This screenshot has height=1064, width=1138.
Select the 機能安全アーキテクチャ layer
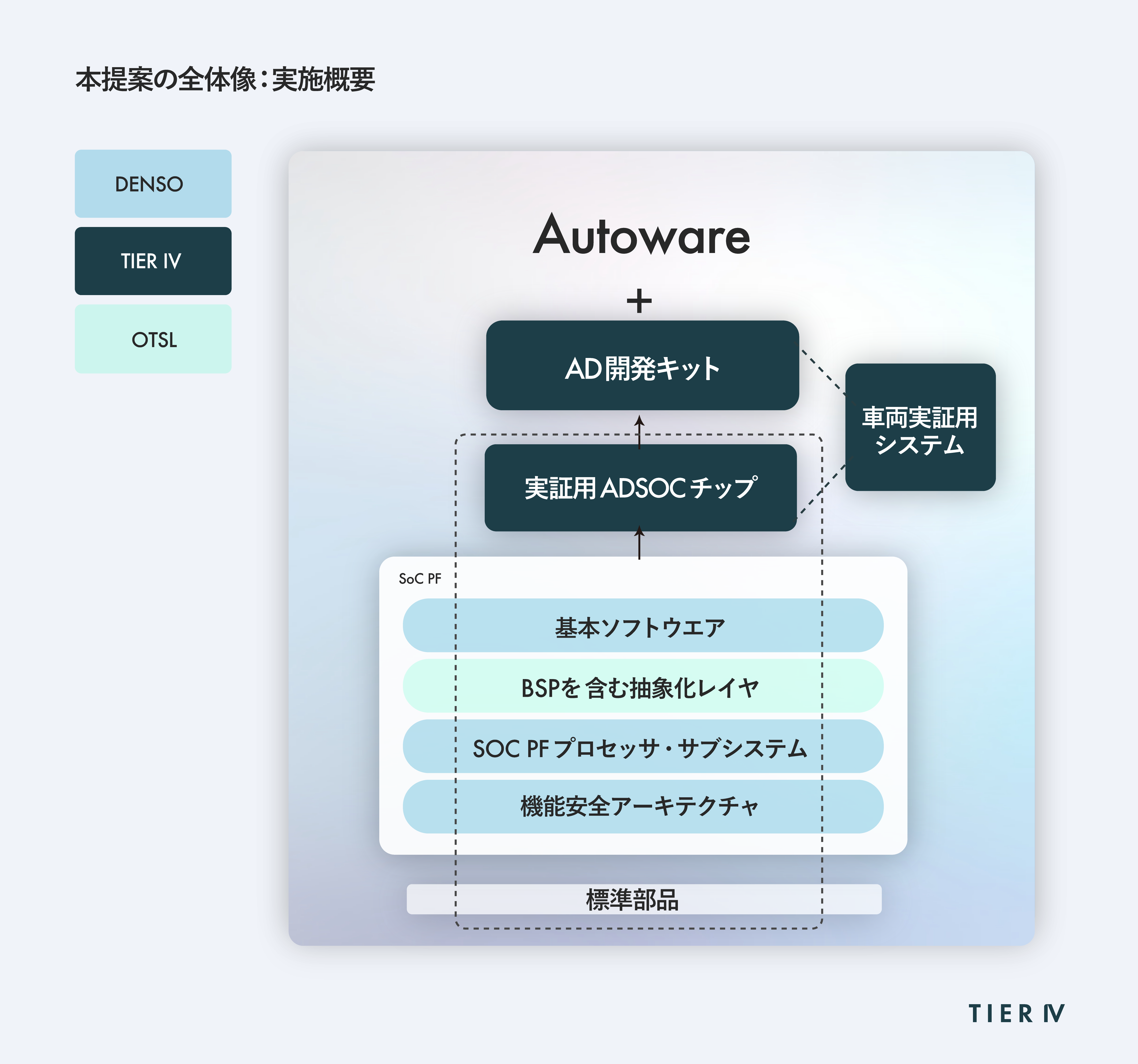point(643,807)
